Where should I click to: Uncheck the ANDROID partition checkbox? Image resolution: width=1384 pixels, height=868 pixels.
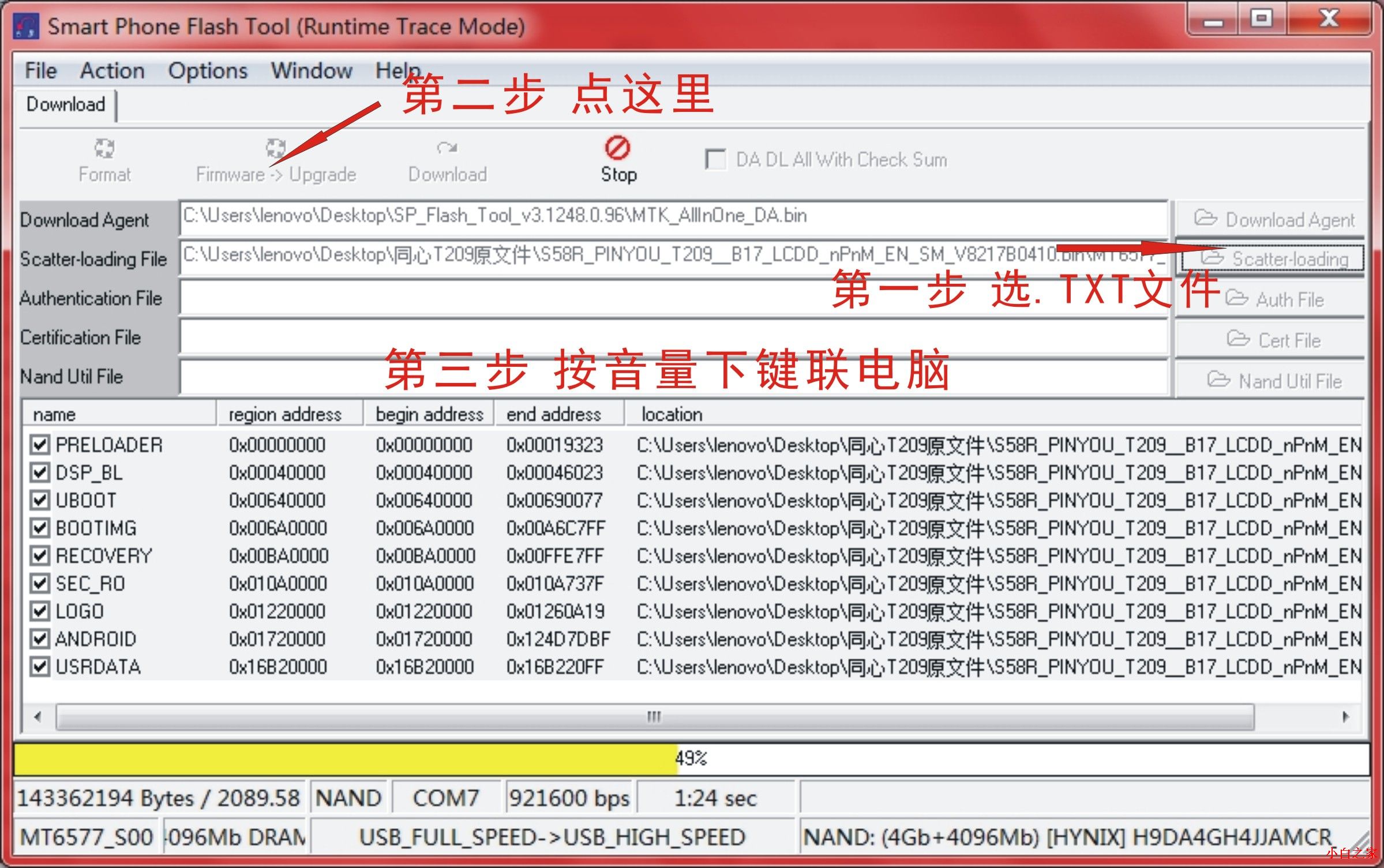(x=39, y=638)
